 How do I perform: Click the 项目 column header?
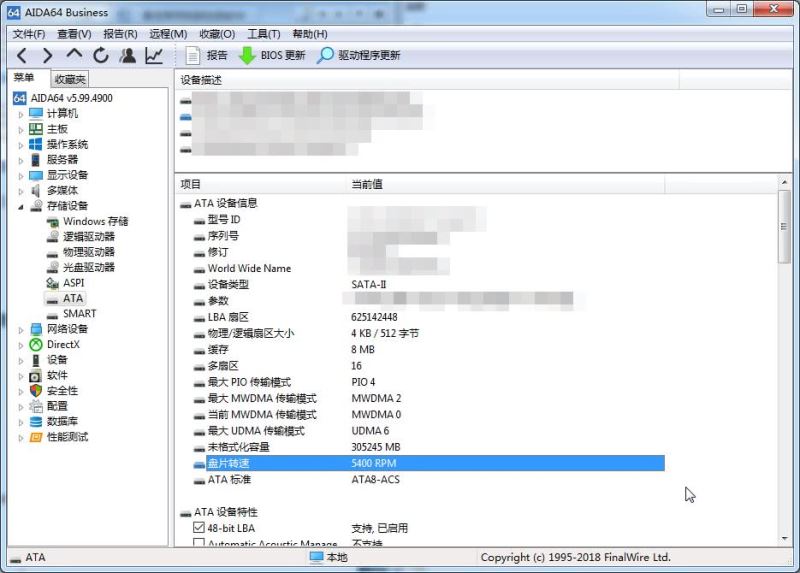coord(260,184)
